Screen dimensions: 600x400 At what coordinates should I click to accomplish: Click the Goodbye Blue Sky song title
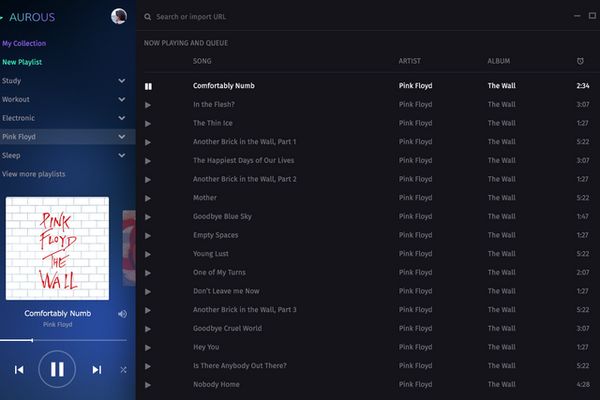[222, 217]
